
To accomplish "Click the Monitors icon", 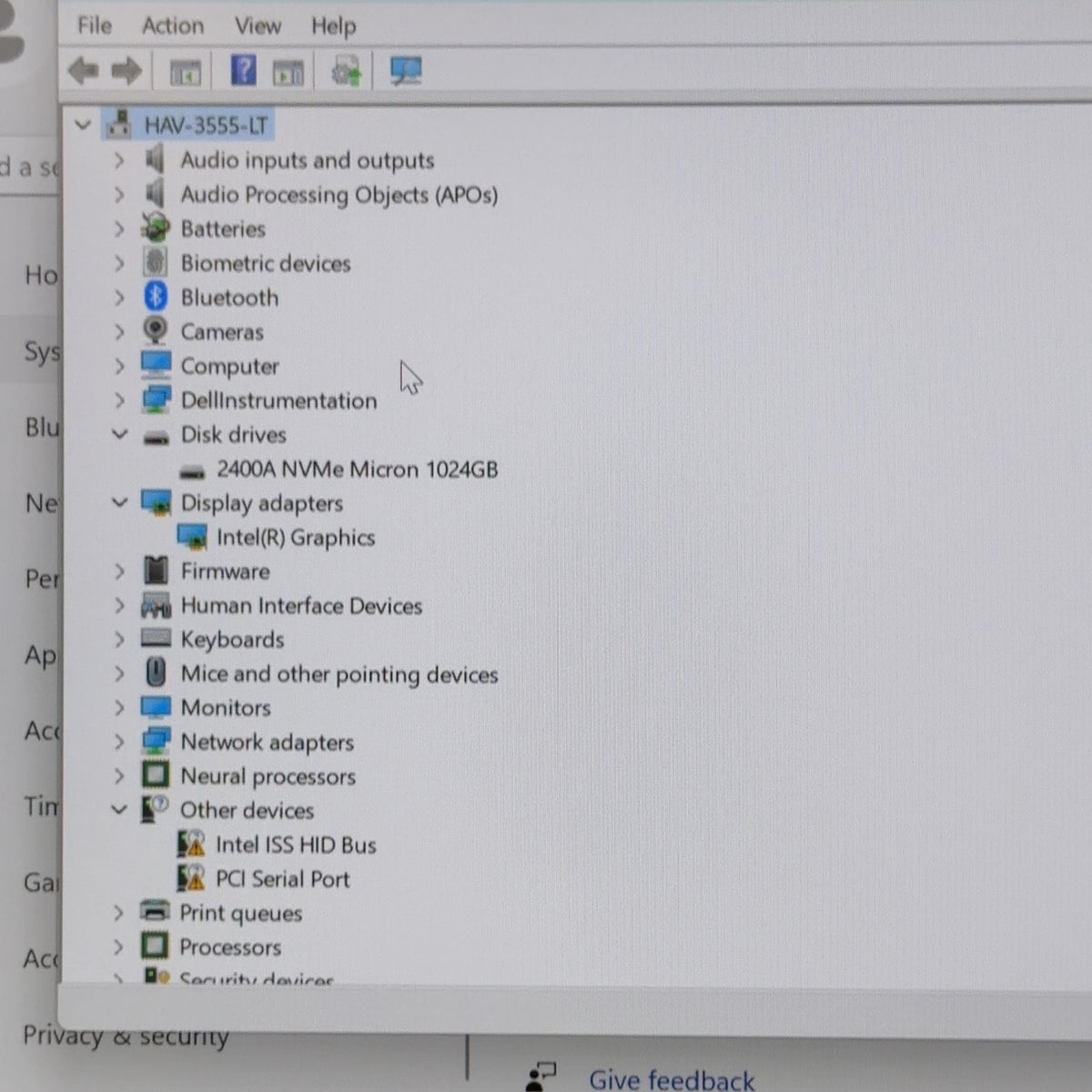I will point(156,707).
